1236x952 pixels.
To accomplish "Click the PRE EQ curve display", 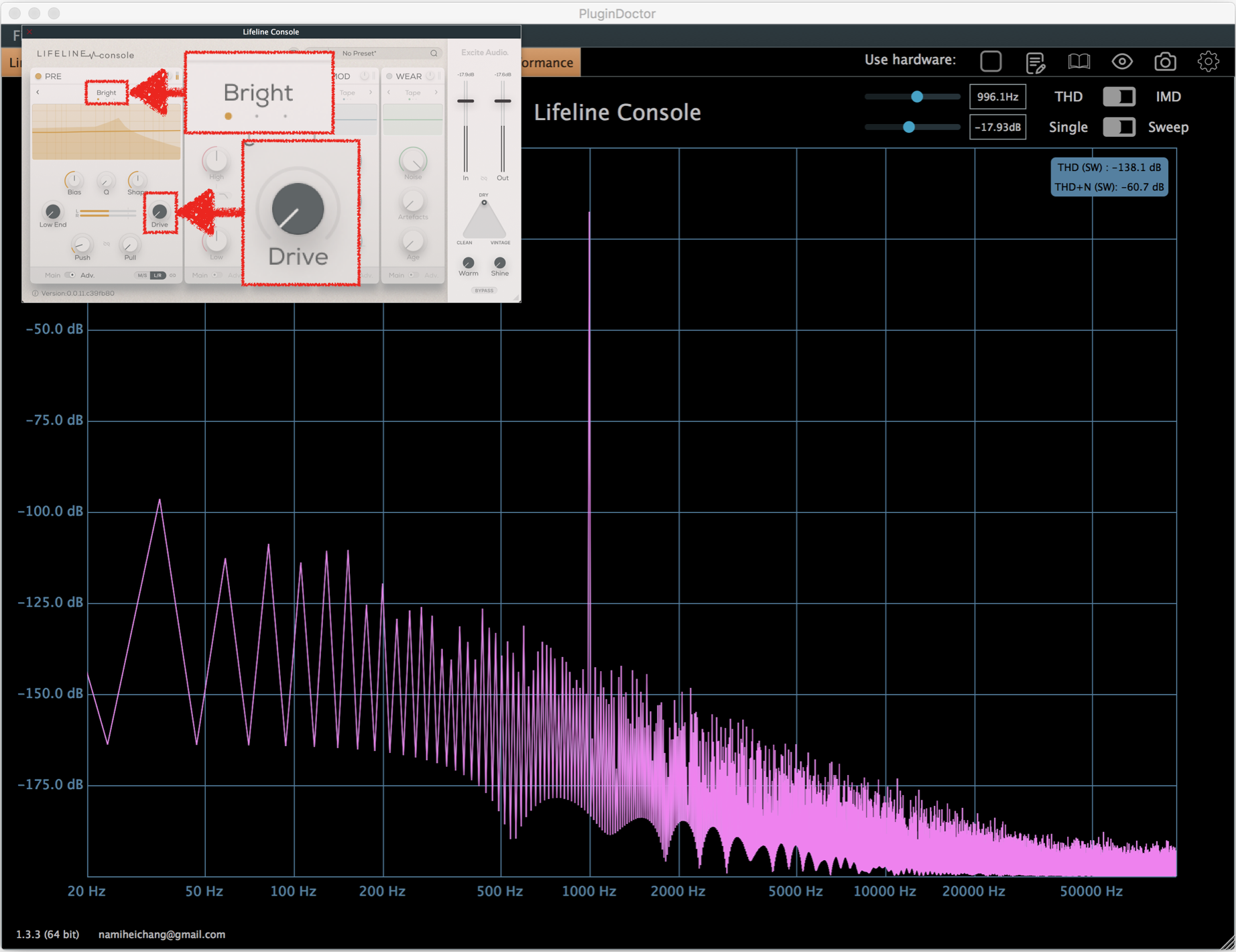I will click(x=106, y=131).
